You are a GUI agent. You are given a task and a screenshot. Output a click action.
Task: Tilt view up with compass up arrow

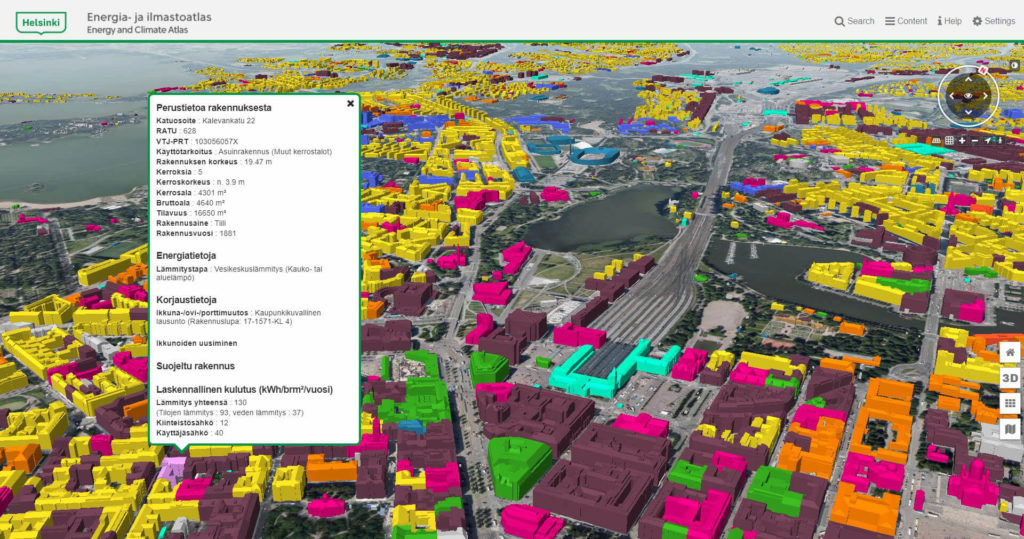968,80
